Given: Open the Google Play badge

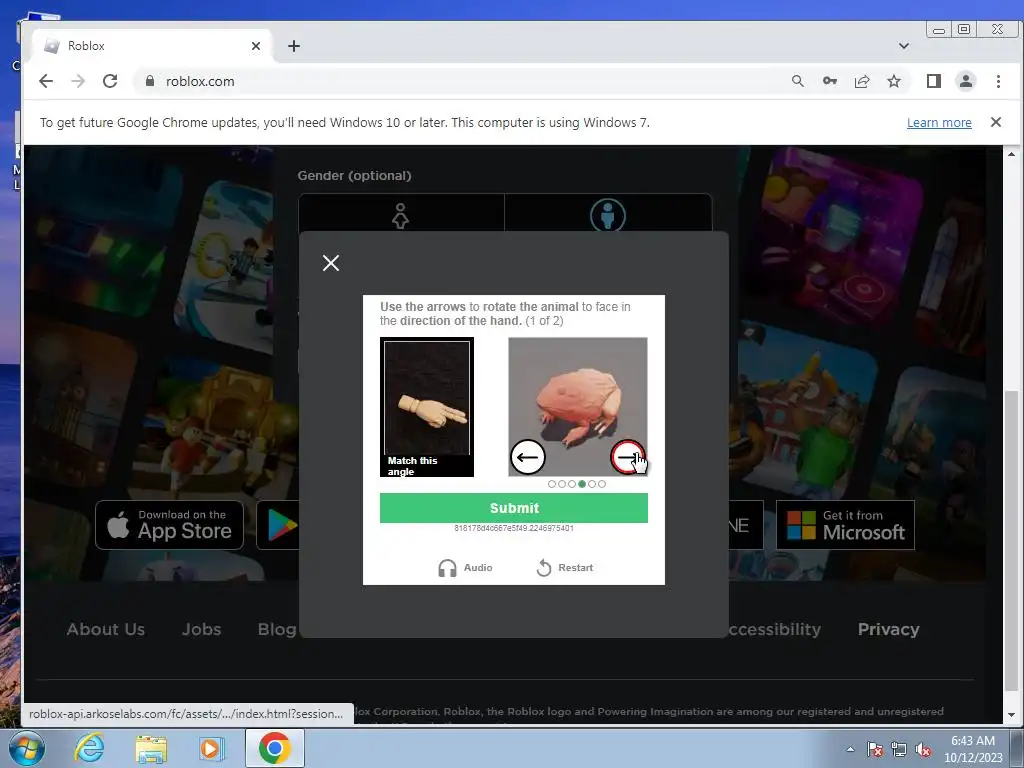Looking at the screenshot, I should [x=279, y=525].
